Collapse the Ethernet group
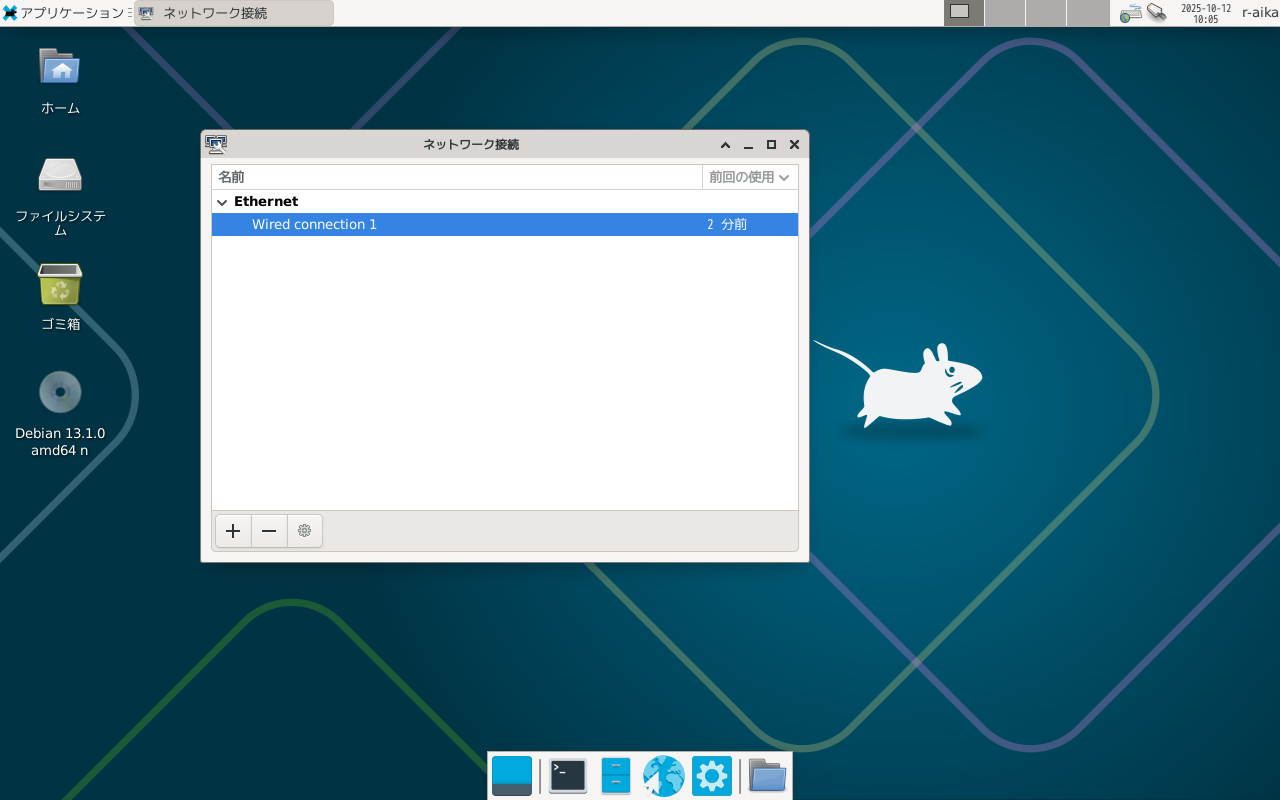Image resolution: width=1280 pixels, height=800 pixels. tap(222, 202)
